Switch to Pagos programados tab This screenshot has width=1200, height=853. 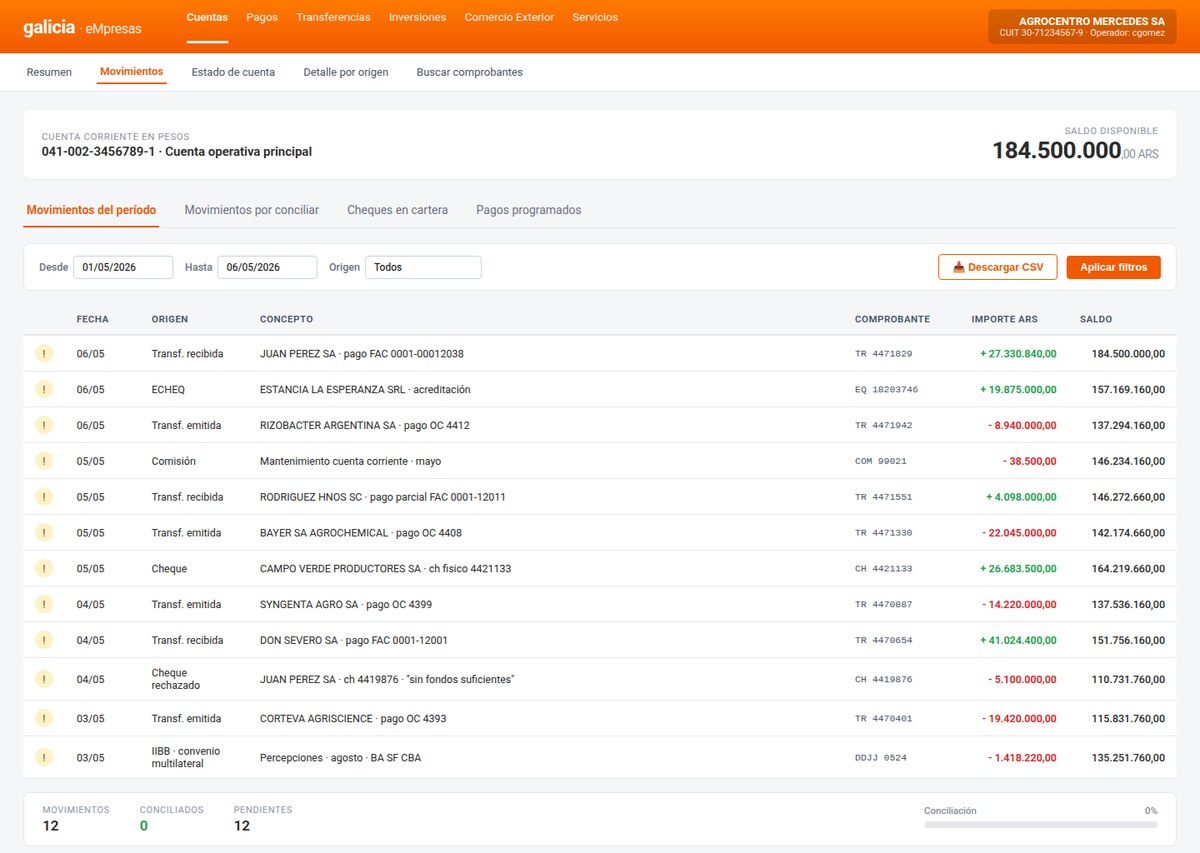[x=528, y=210]
